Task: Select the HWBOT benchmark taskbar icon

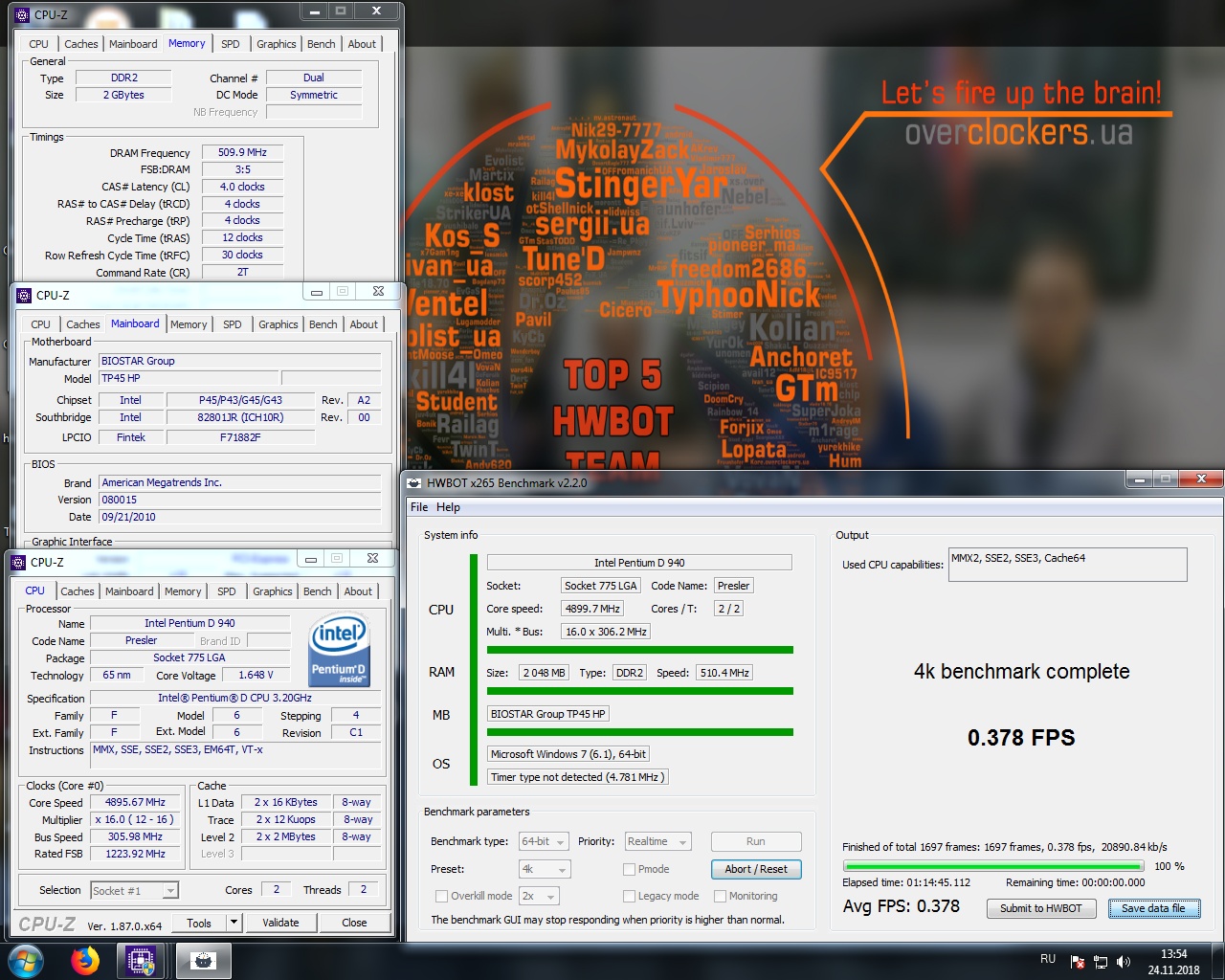Action: (x=204, y=961)
